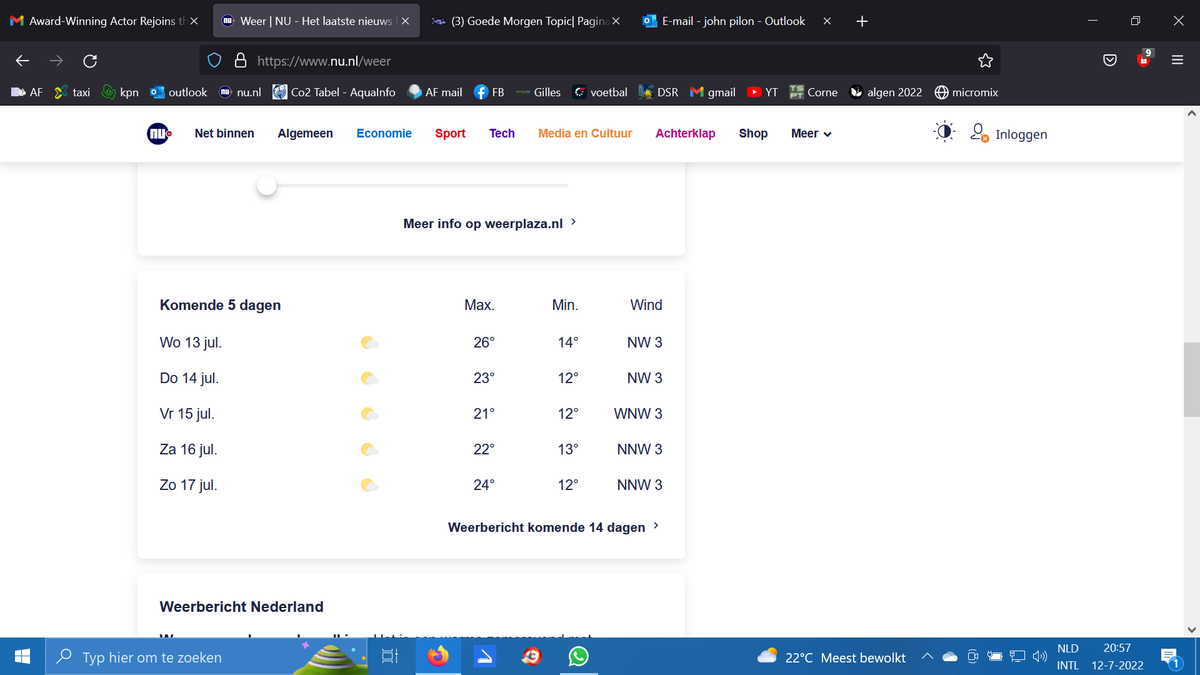Open the micromix bookmark
1200x675 pixels.
pos(966,92)
